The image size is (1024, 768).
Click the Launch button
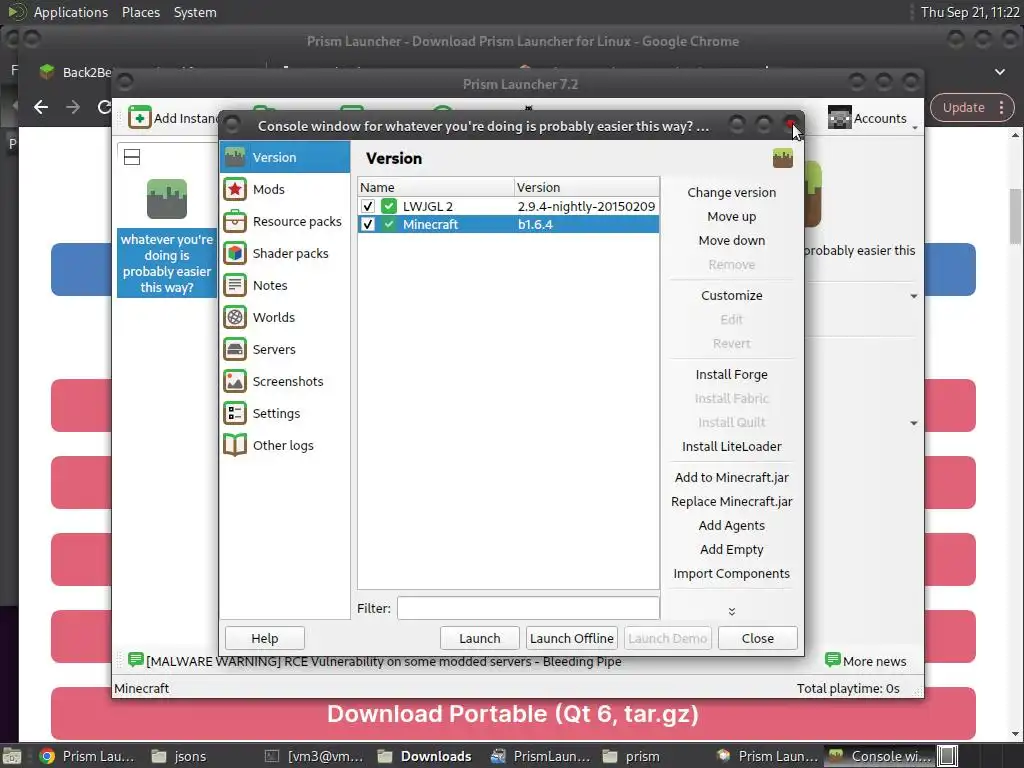[479, 638]
